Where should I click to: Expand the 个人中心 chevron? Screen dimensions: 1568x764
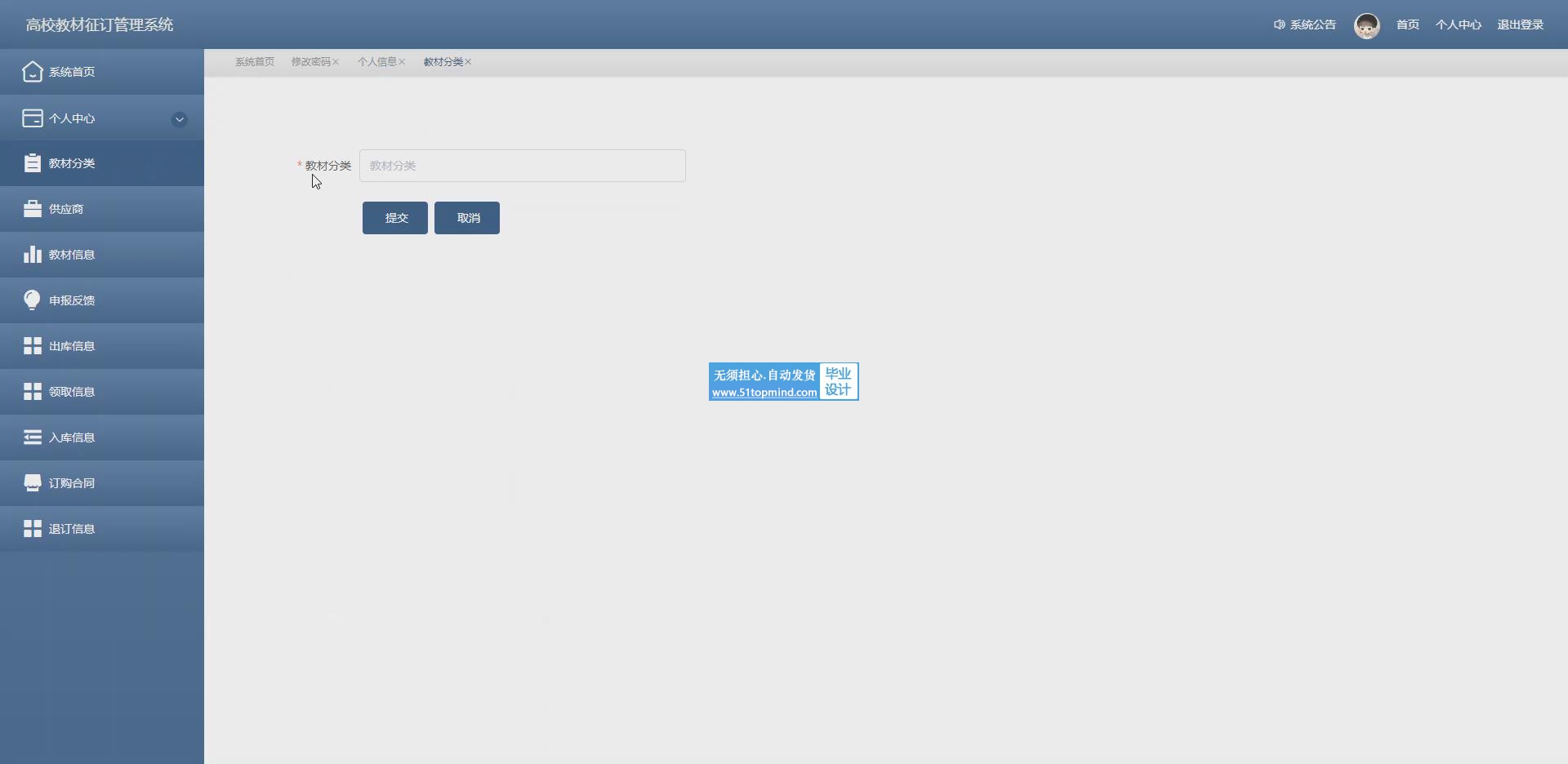[x=180, y=119]
